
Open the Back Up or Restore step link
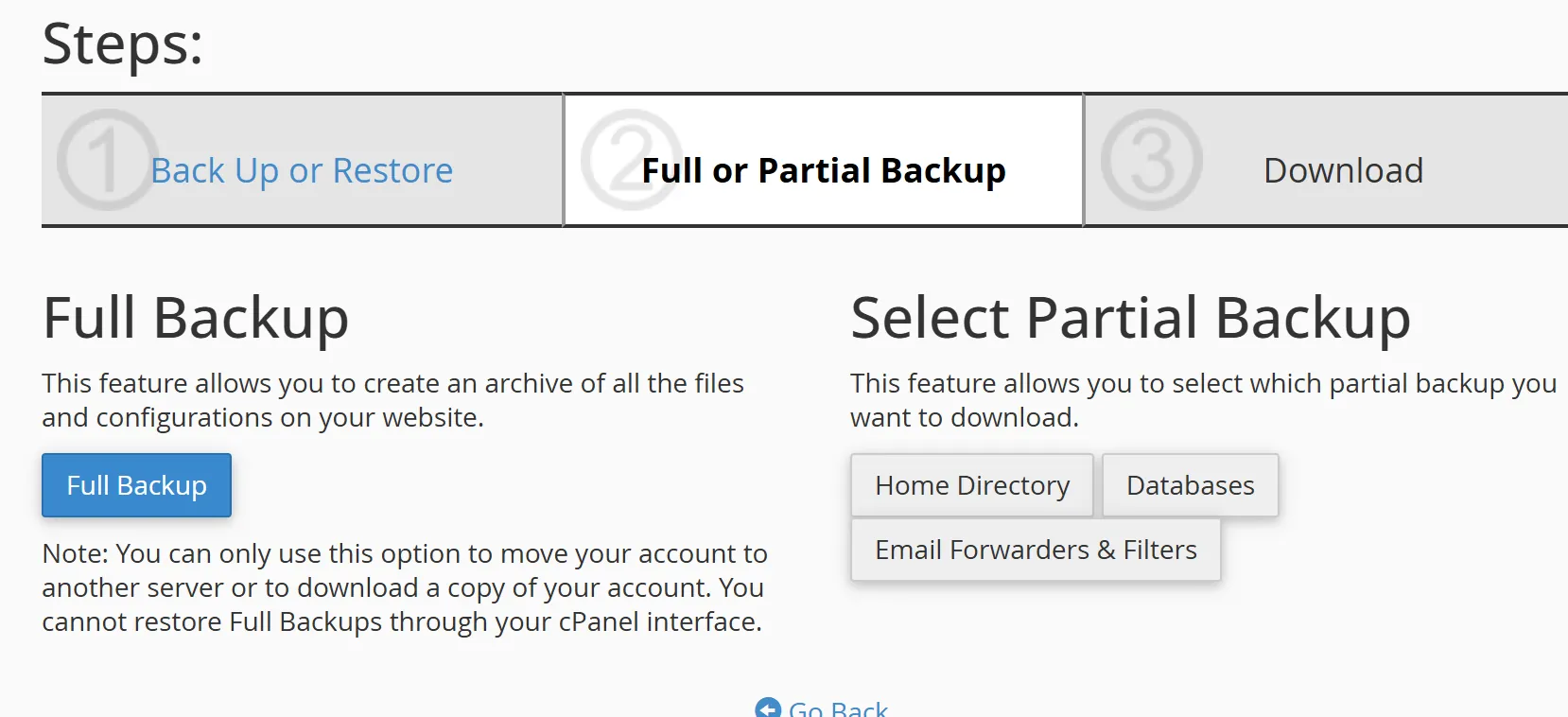click(x=302, y=170)
